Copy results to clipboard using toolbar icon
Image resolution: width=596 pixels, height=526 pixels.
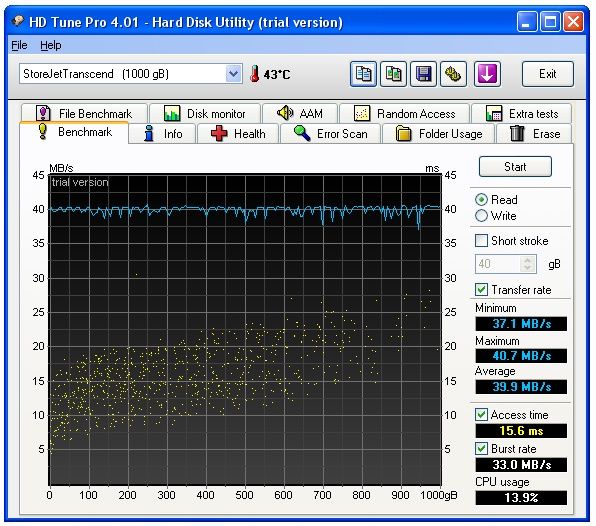363,74
